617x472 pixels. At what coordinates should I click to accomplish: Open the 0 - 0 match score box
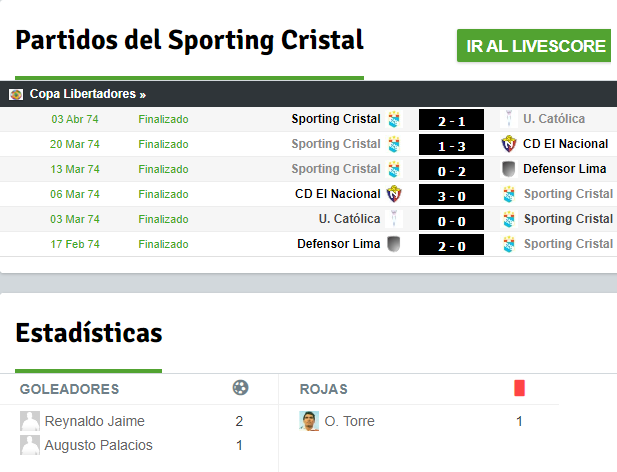tap(451, 219)
